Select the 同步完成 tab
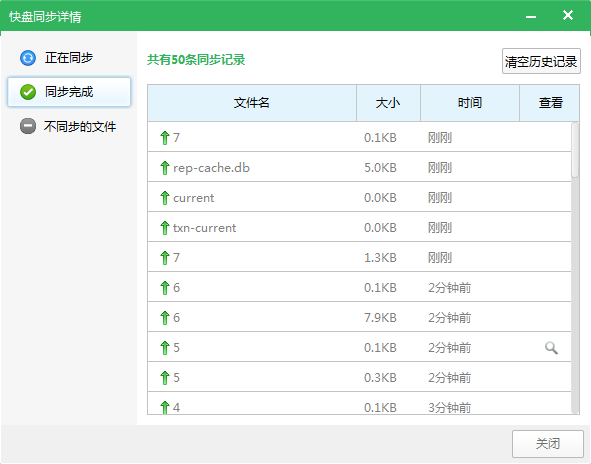Screen dimensions: 591x464 click(69, 92)
